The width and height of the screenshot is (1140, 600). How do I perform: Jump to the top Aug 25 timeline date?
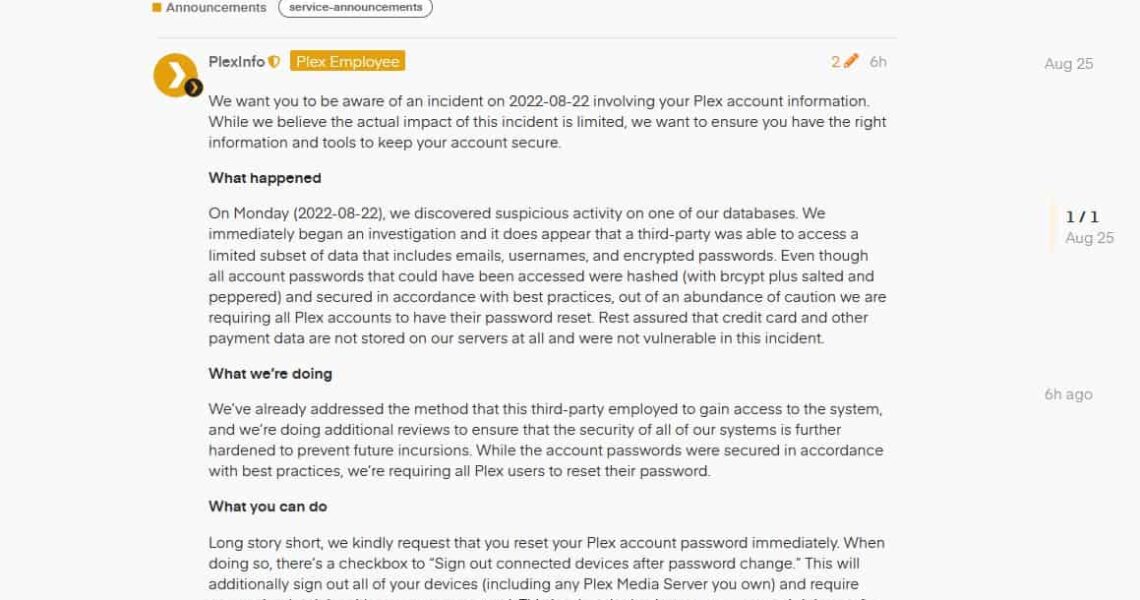pyautogui.click(x=1068, y=64)
